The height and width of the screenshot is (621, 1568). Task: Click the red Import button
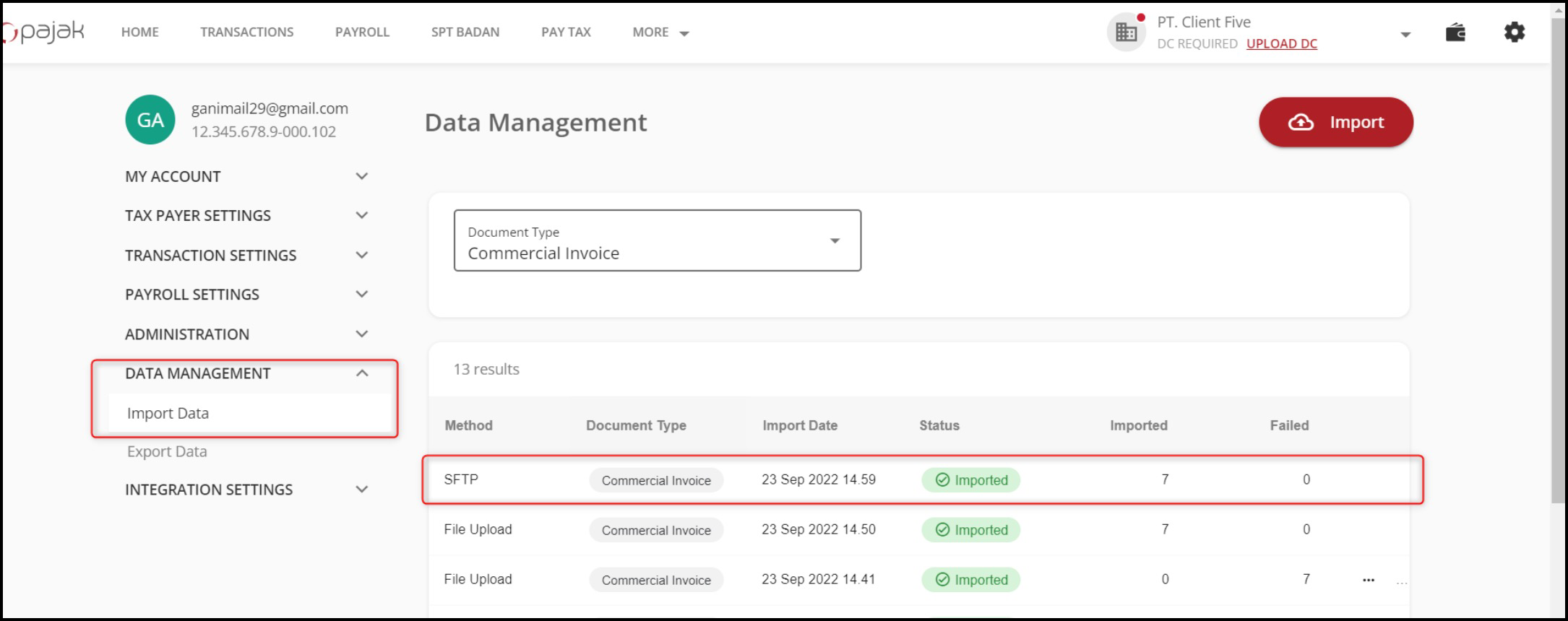click(x=1335, y=122)
